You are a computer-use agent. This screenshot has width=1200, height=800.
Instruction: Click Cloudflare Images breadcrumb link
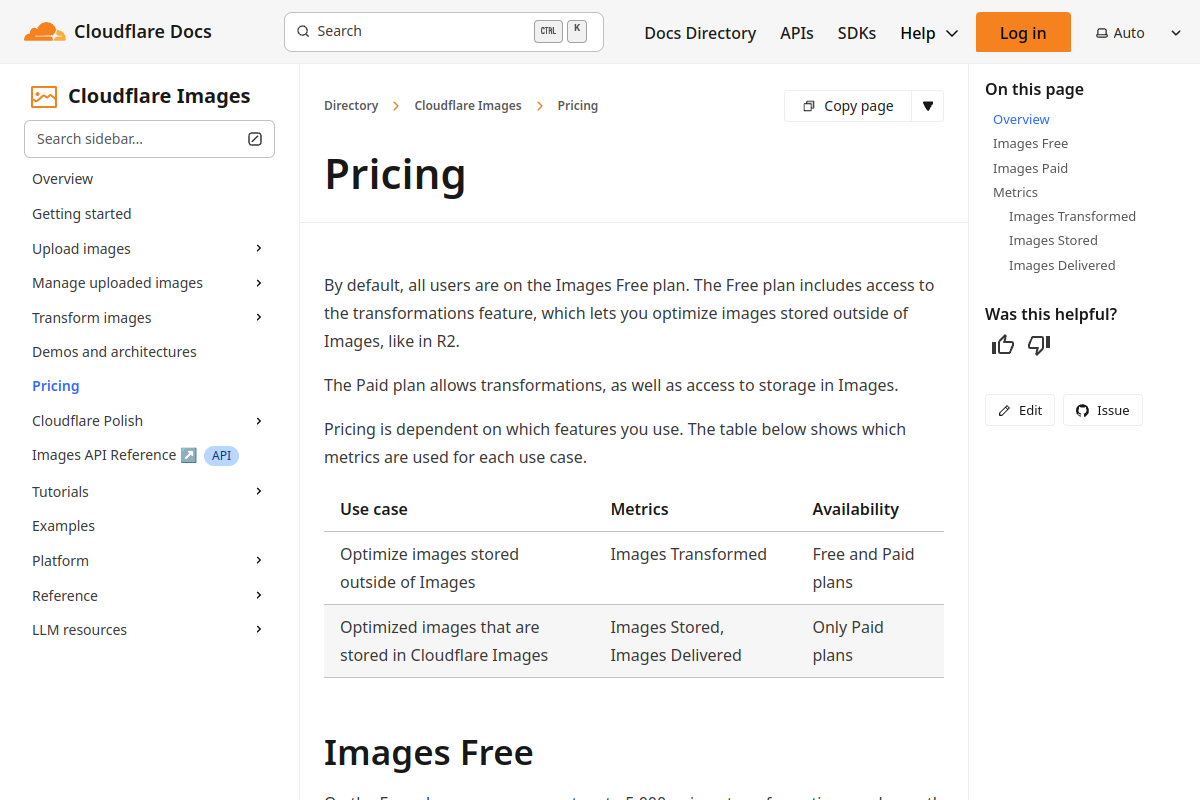point(468,106)
